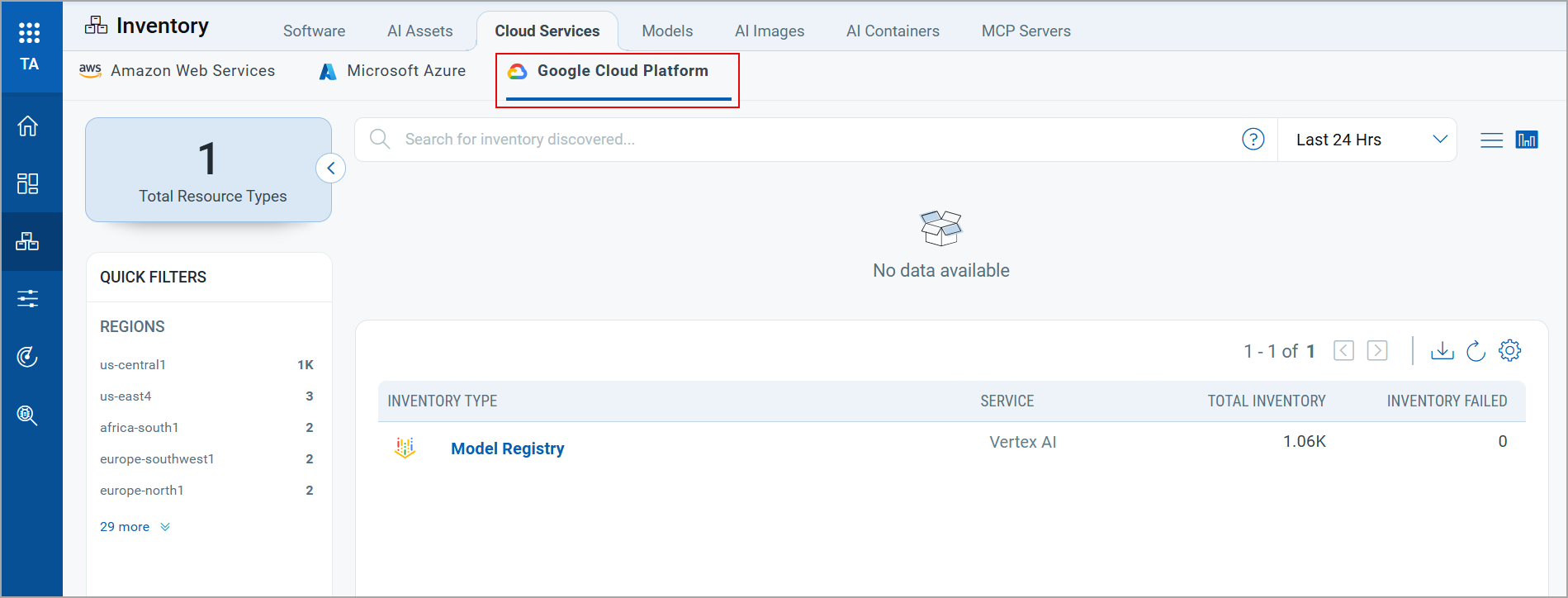Select Microsoft Azure provider tab

point(392,71)
